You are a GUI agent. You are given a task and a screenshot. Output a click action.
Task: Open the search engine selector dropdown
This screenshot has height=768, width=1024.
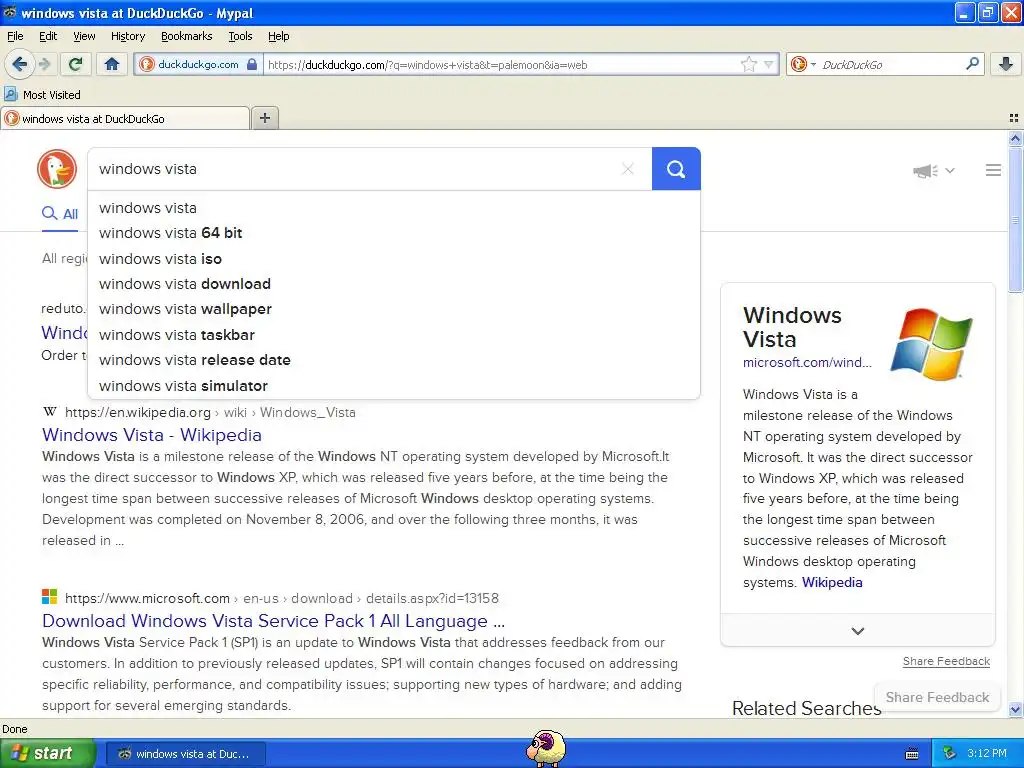pos(803,64)
